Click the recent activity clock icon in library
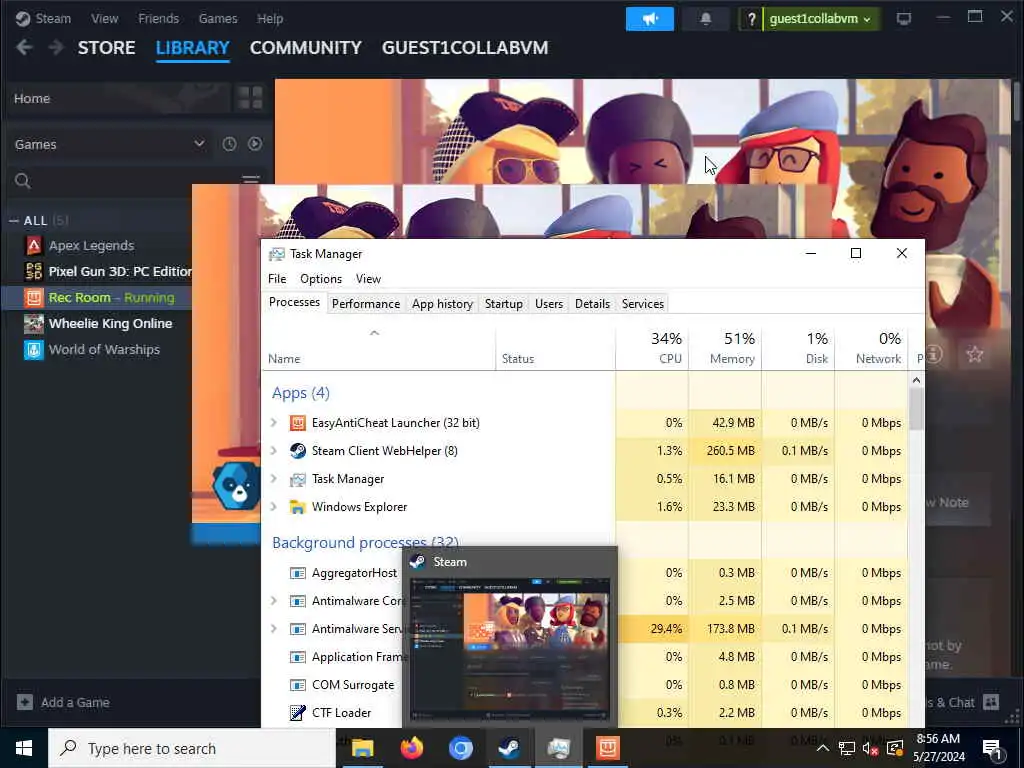Image resolution: width=1024 pixels, height=768 pixels. 229,144
